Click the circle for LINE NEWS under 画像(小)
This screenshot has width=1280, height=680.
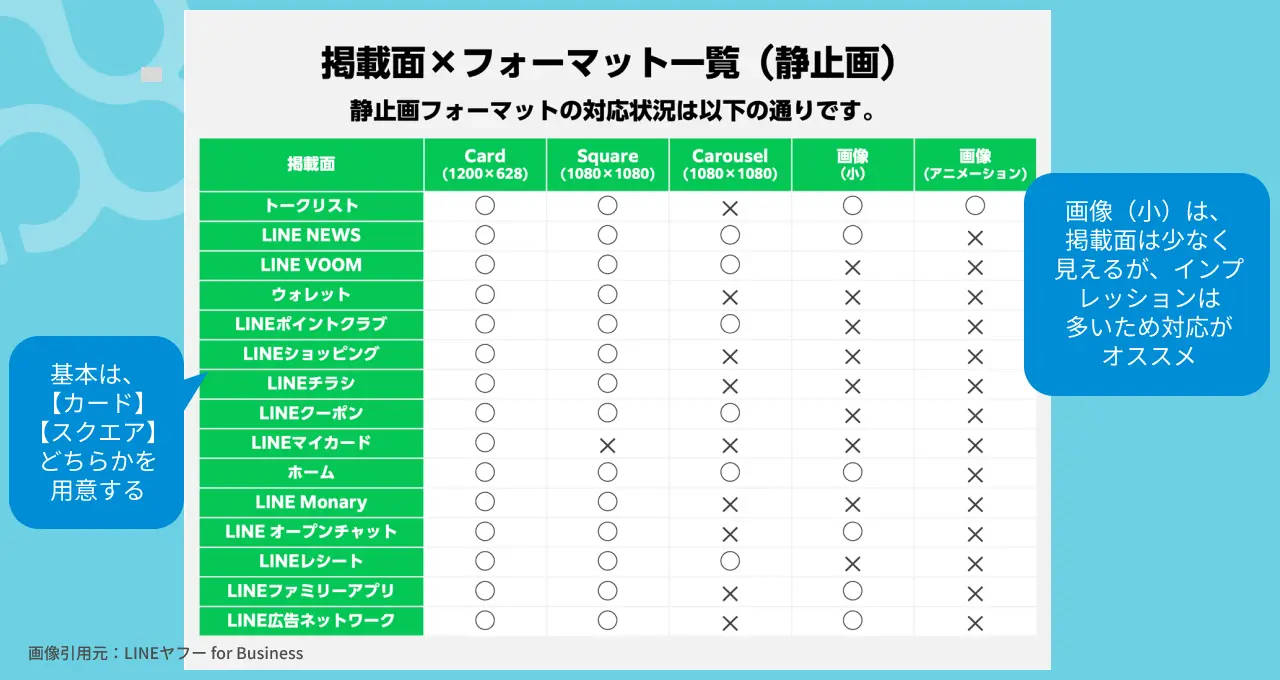852,235
